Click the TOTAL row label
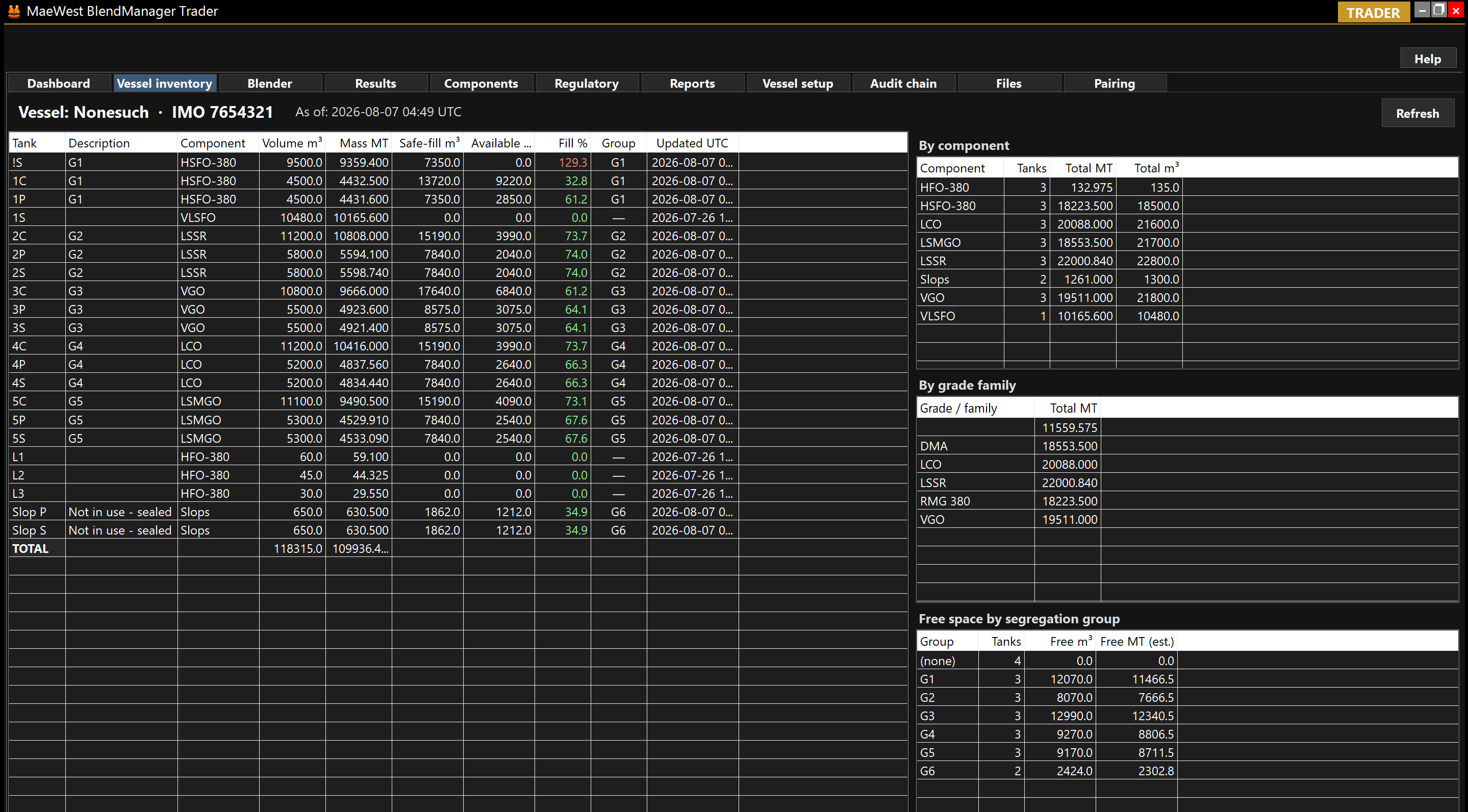This screenshot has height=812, width=1468. click(30, 548)
